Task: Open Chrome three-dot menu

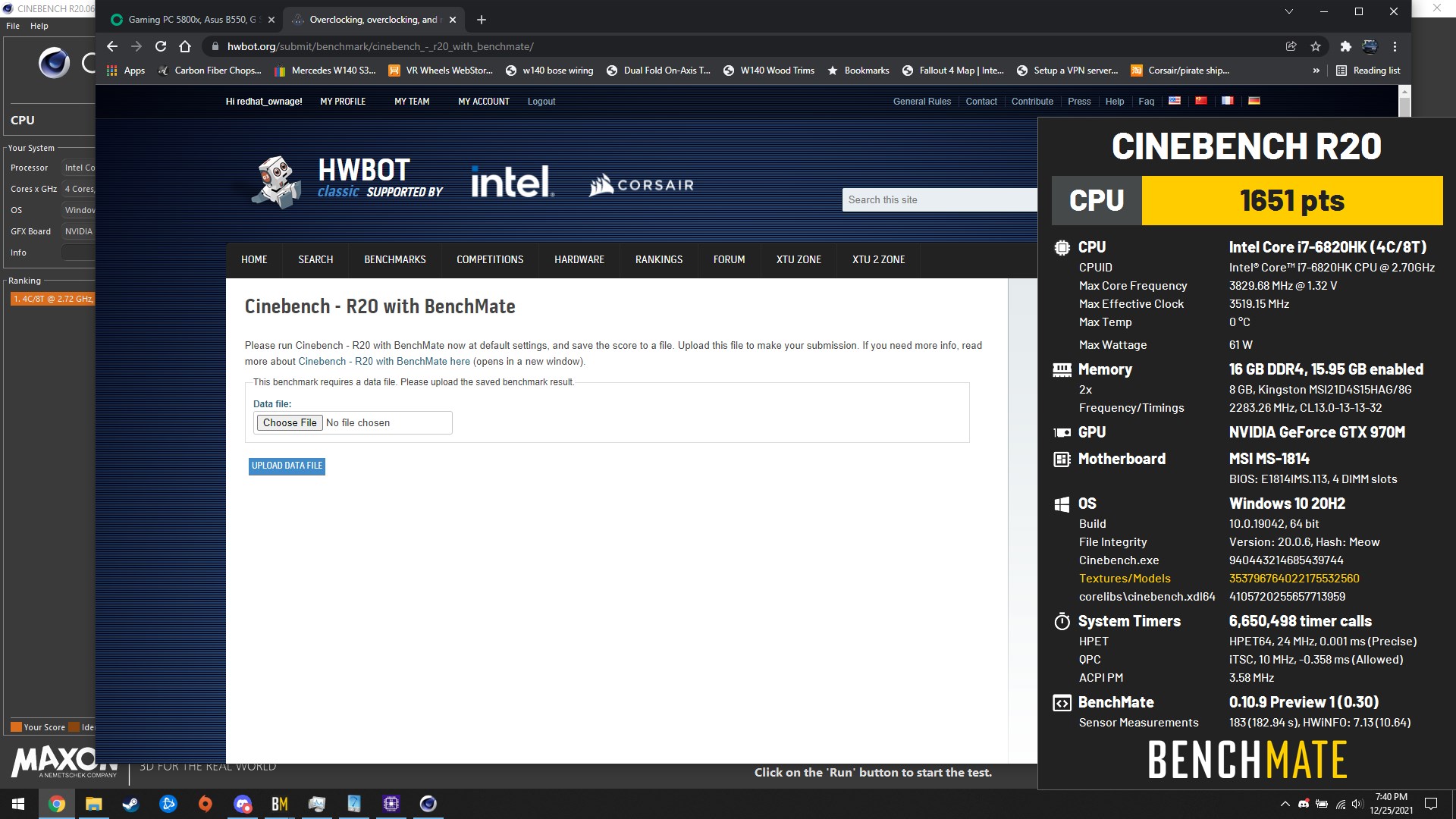Action: [x=1395, y=46]
